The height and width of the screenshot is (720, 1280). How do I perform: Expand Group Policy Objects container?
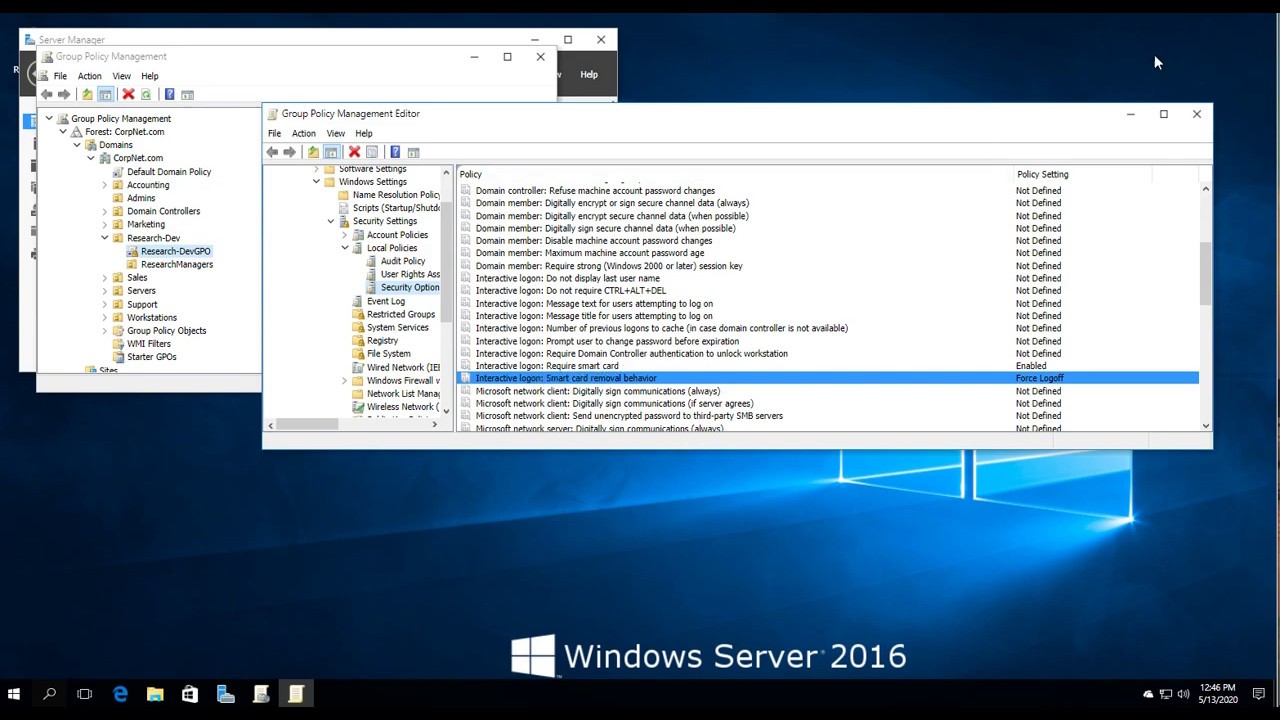[x=104, y=331]
